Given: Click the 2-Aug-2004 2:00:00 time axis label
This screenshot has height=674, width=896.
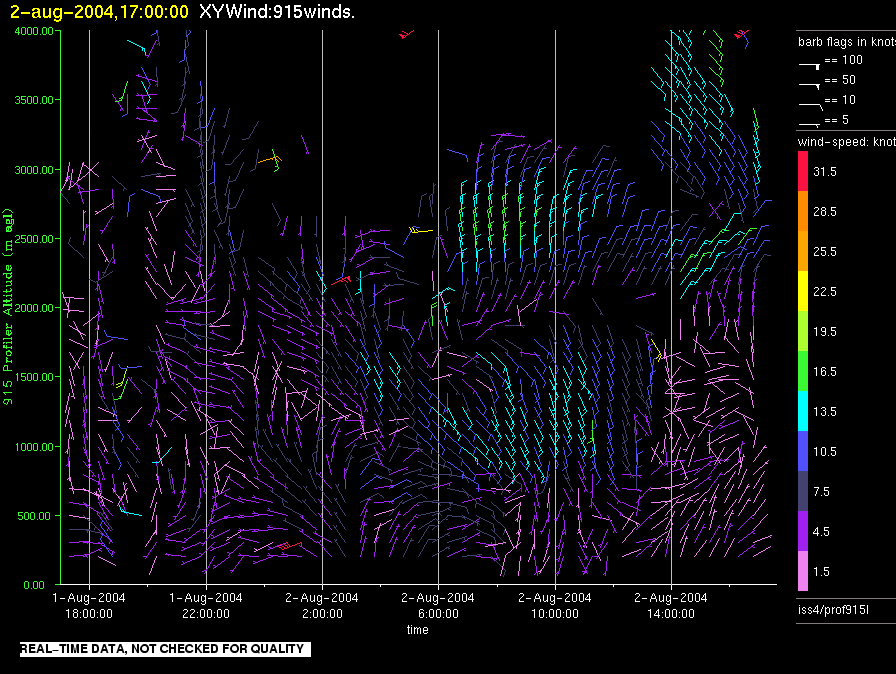Looking at the screenshot, I should pyautogui.click(x=322, y=605).
